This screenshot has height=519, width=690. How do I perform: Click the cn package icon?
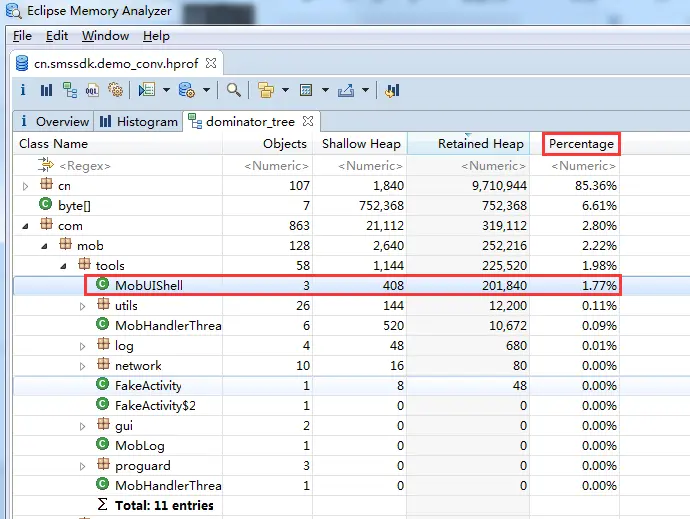pos(46,184)
